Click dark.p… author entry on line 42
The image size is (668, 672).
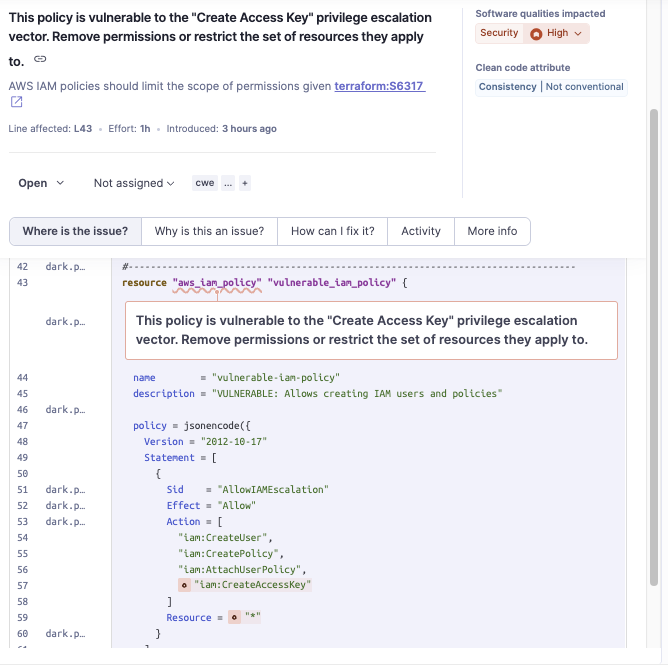pos(66,267)
